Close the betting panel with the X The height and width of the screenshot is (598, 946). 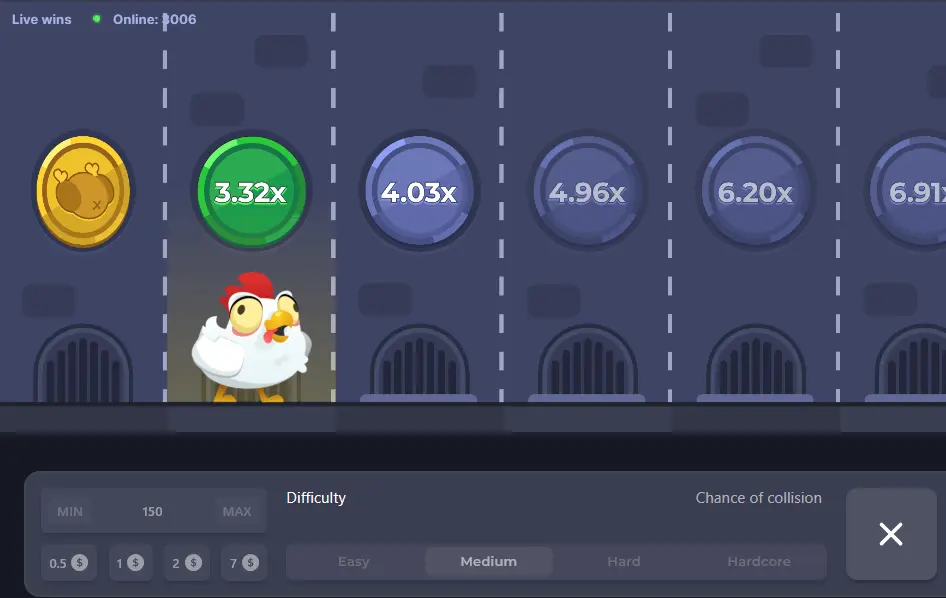(890, 534)
